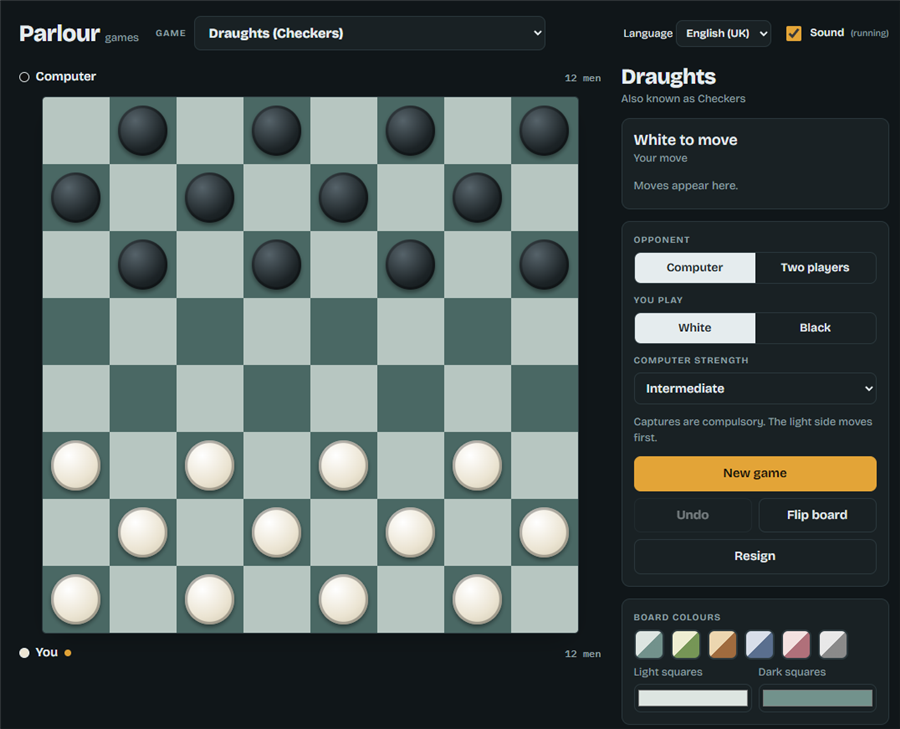Select second white man from left in bottom row
The height and width of the screenshot is (729, 900).
210,599
